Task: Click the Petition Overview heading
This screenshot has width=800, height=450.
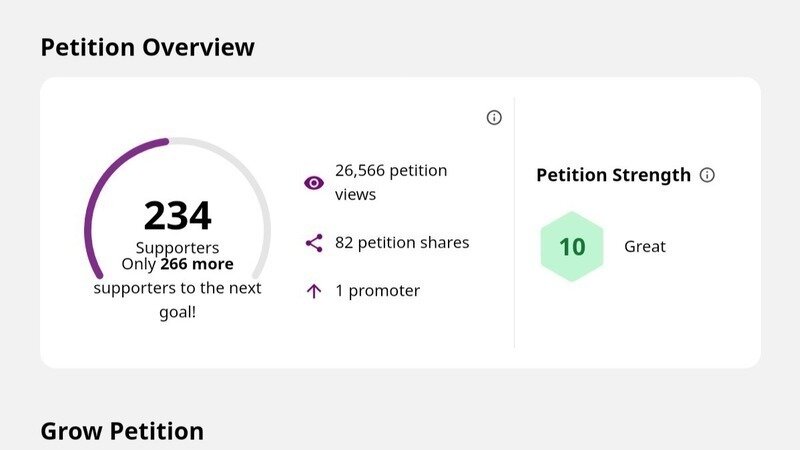Action: click(x=147, y=47)
